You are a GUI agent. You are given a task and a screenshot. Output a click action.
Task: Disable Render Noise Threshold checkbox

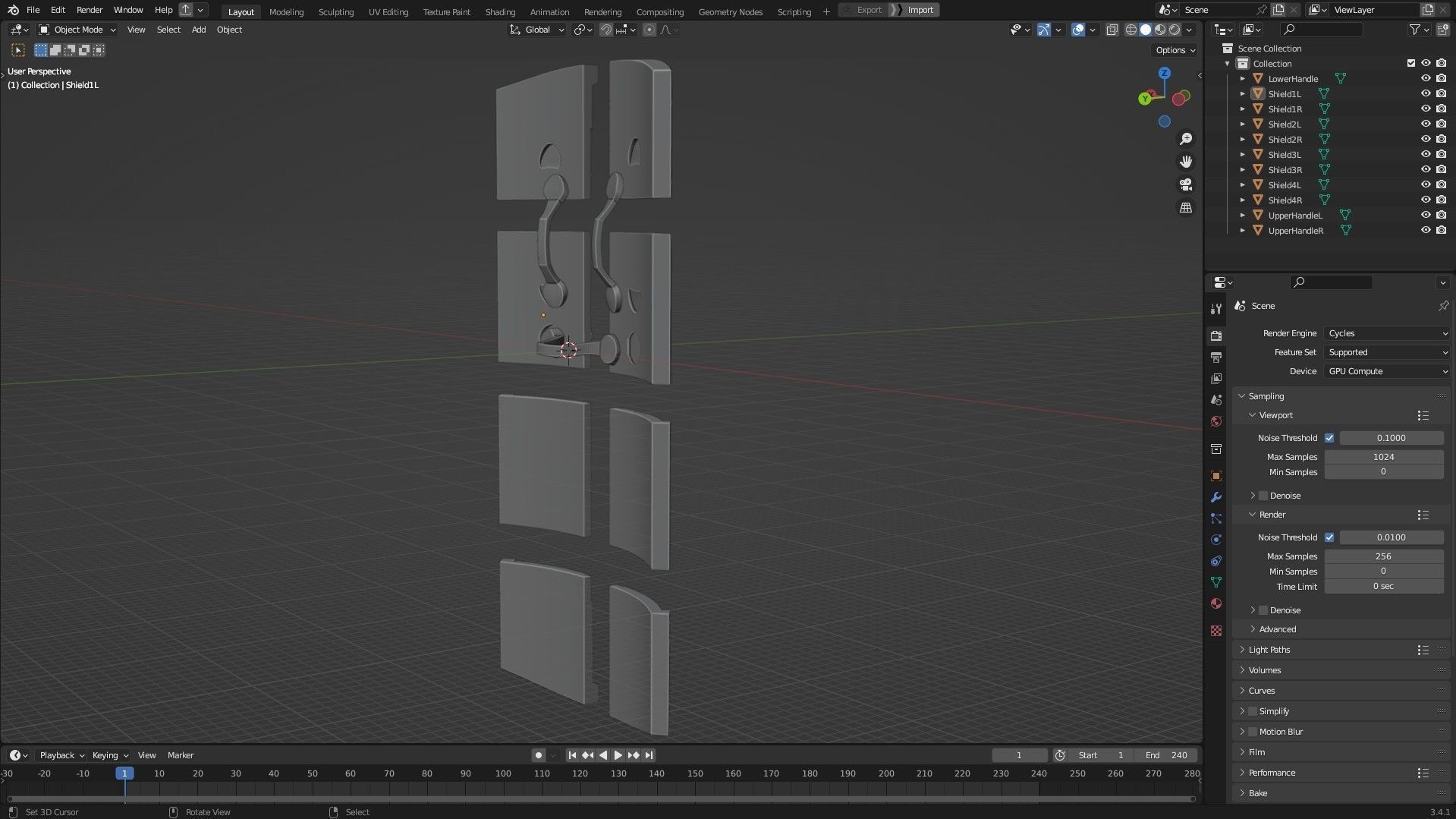coord(1329,537)
